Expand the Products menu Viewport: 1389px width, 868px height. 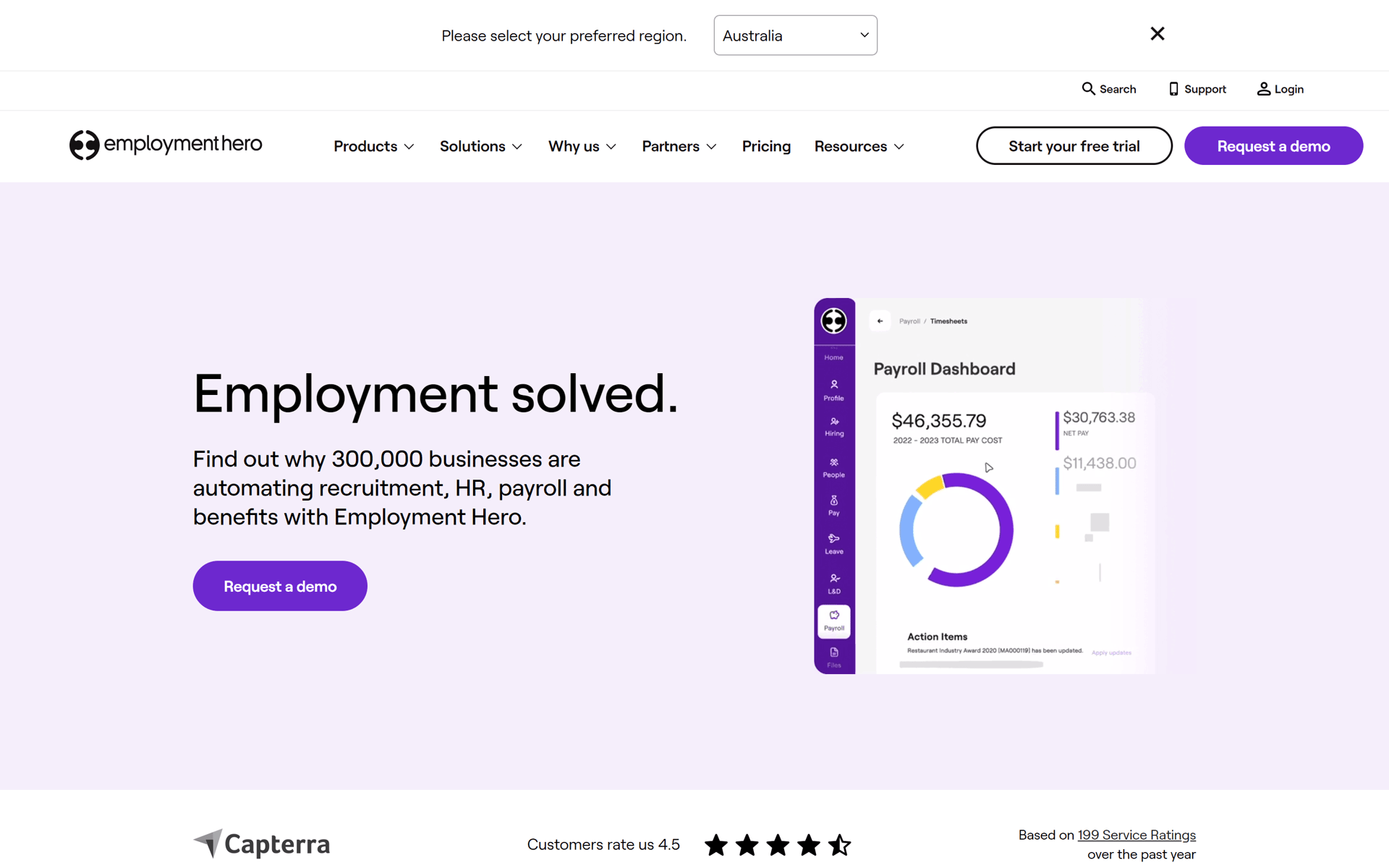(x=373, y=146)
